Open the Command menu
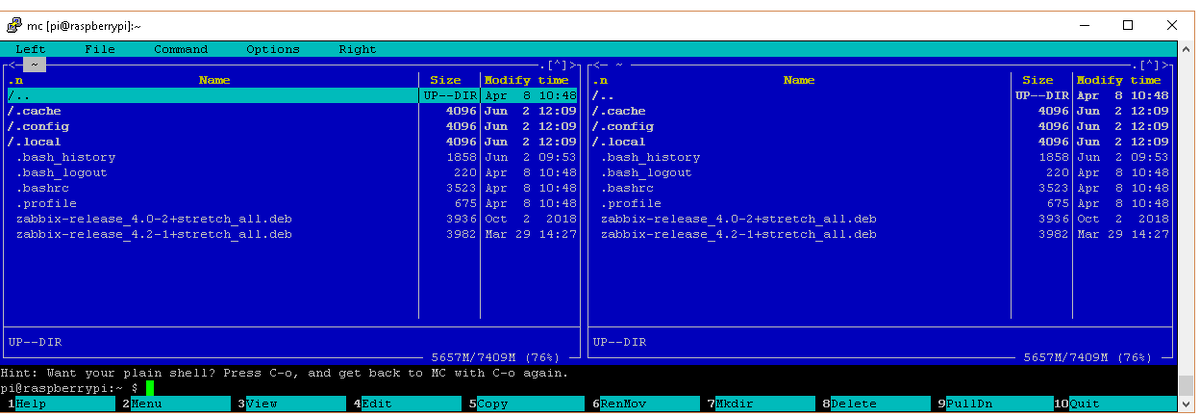1200x417 pixels. coord(181,49)
